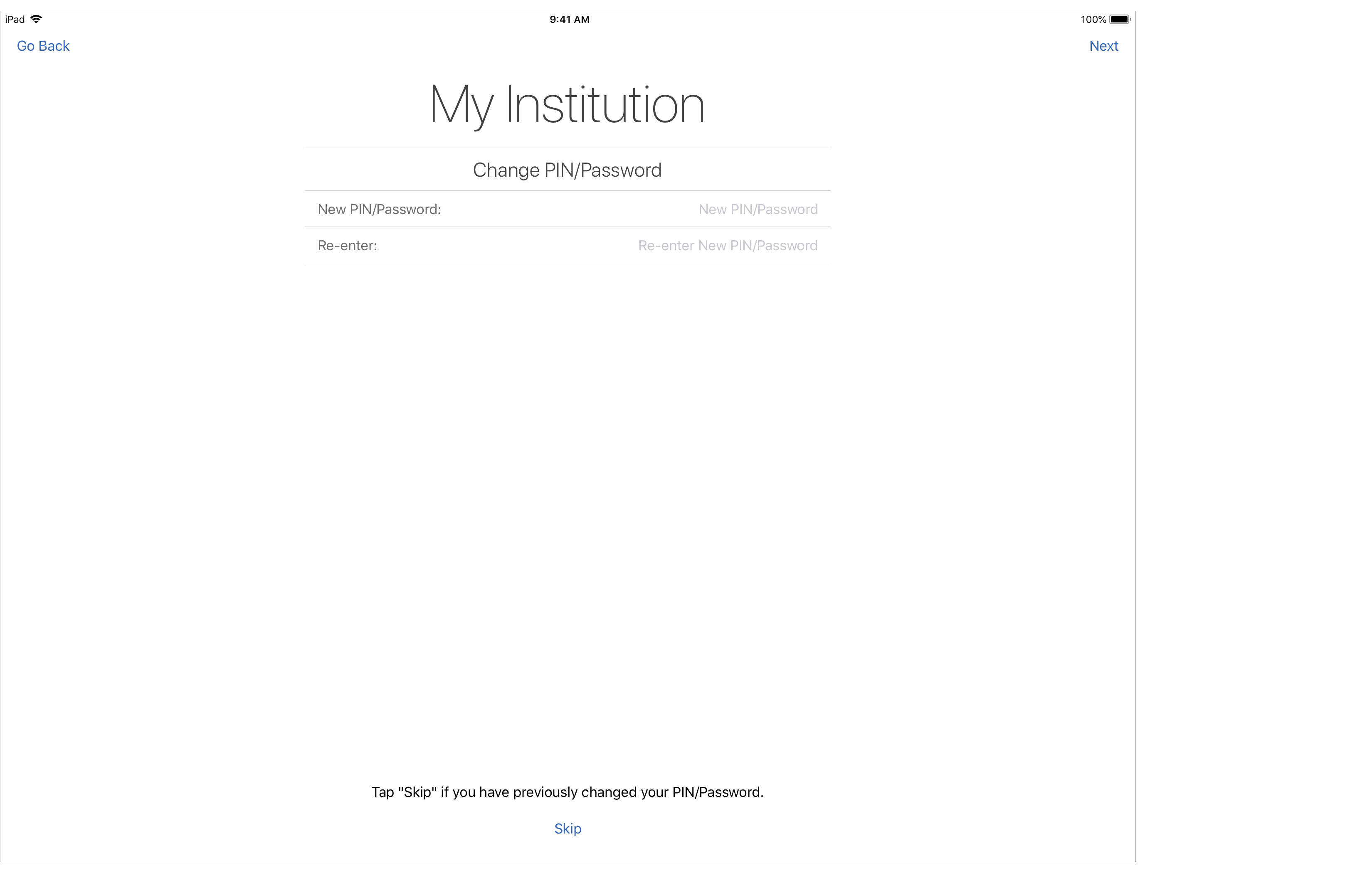
Task: Select the Re-enter New PIN/Password field
Action: 727,246
